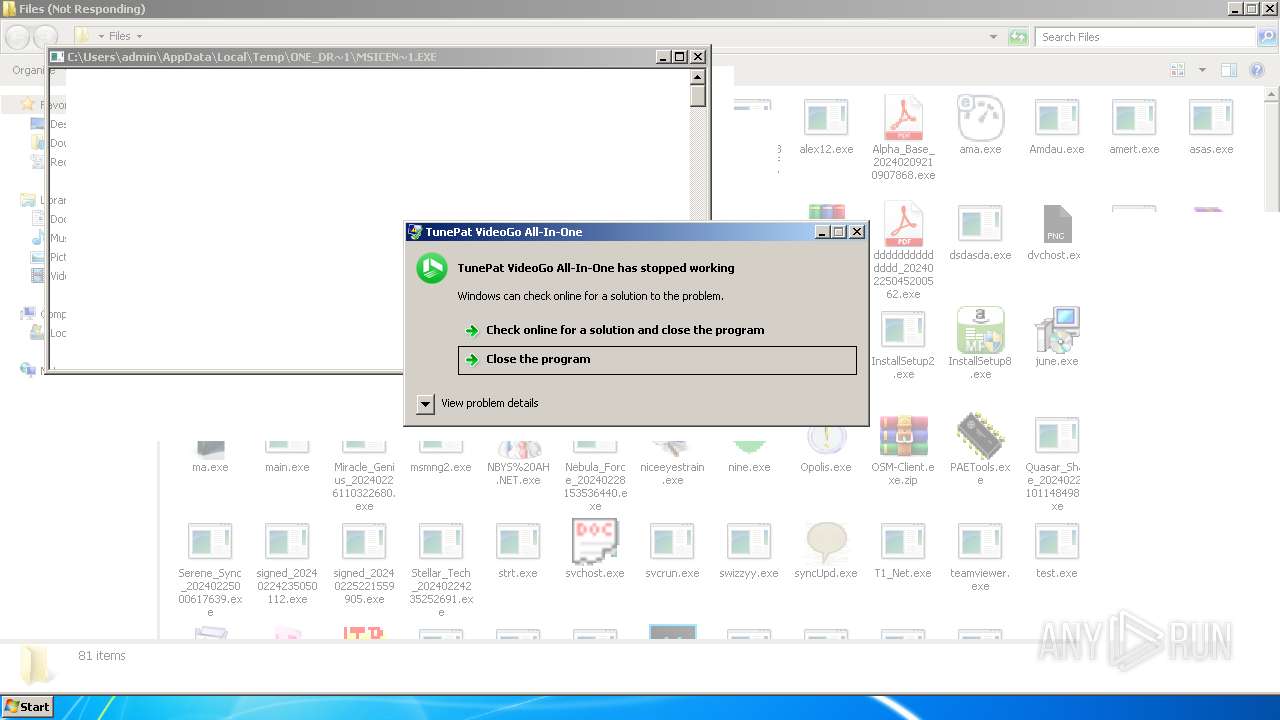
Task: Click the refresh button beside address bar
Action: point(1018,37)
